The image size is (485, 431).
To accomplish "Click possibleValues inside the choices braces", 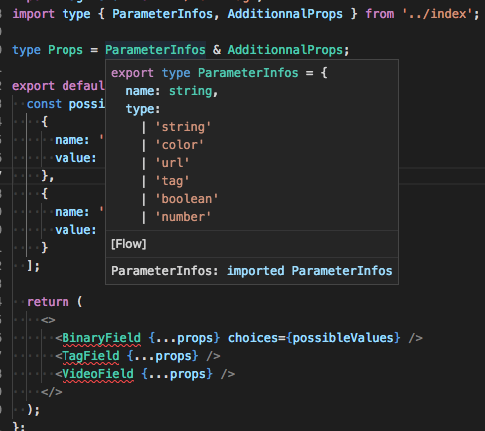I will coord(343,338).
